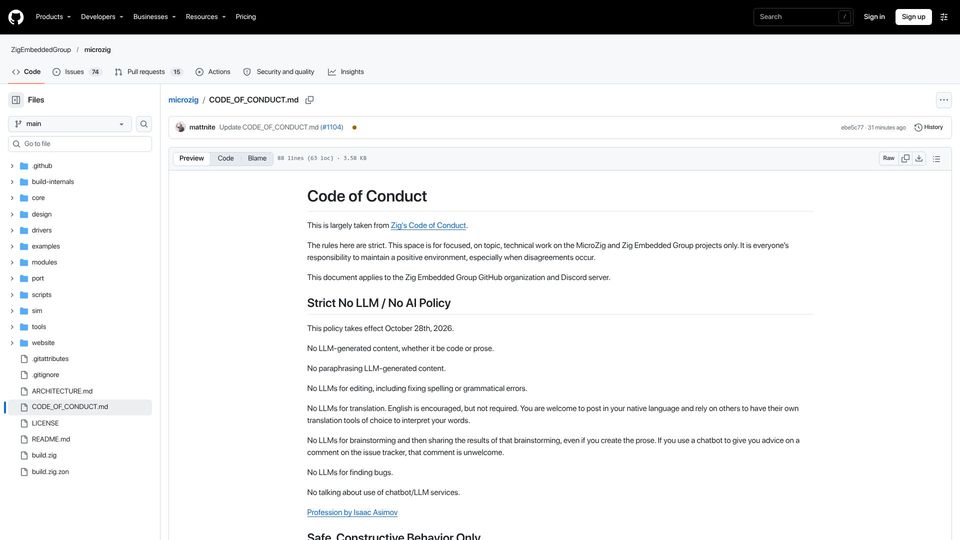Click the mattnite author name
This screenshot has width=960, height=540.
click(x=202, y=127)
